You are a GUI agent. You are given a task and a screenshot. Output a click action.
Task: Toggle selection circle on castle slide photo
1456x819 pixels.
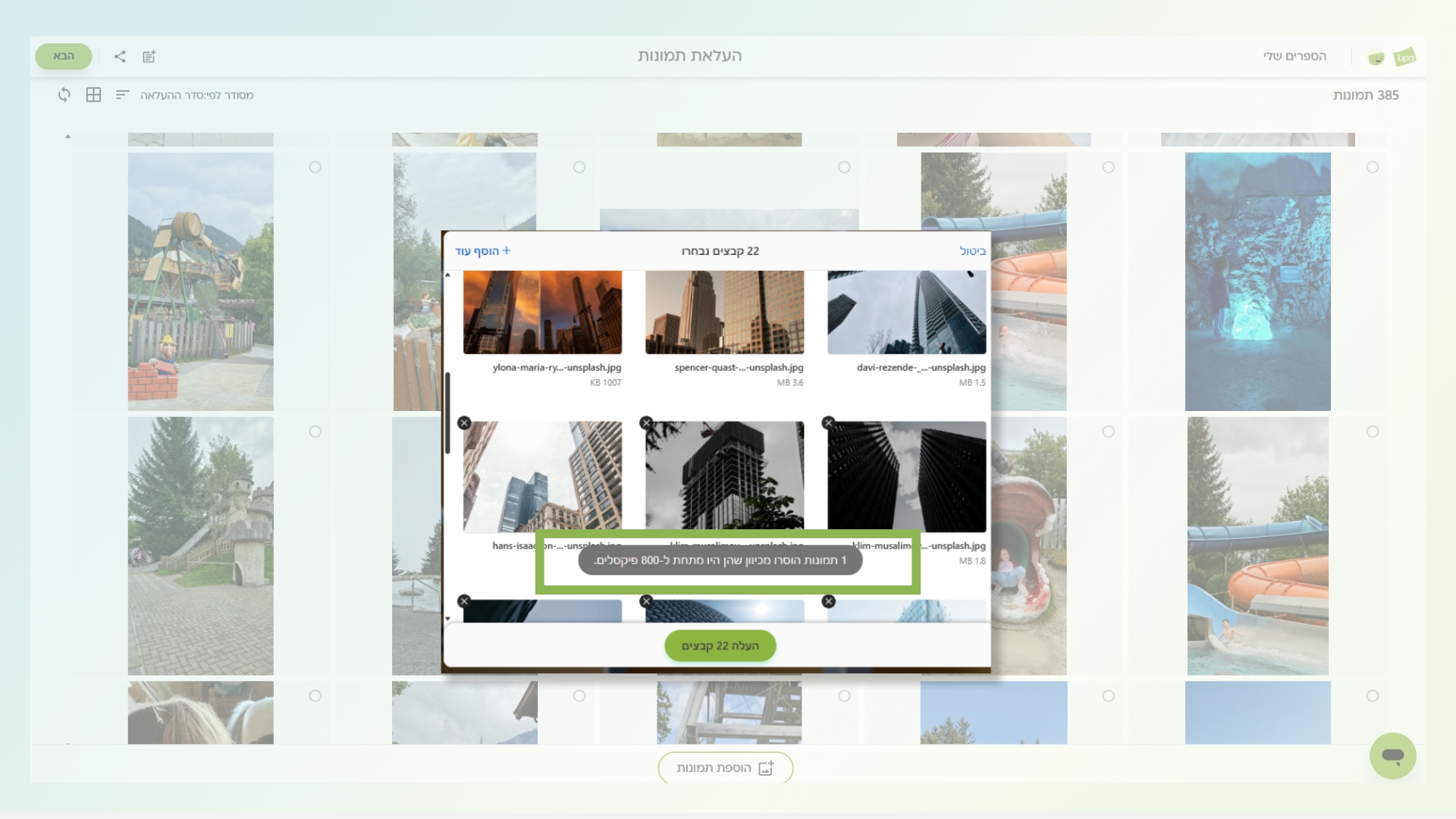pyautogui.click(x=315, y=431)
